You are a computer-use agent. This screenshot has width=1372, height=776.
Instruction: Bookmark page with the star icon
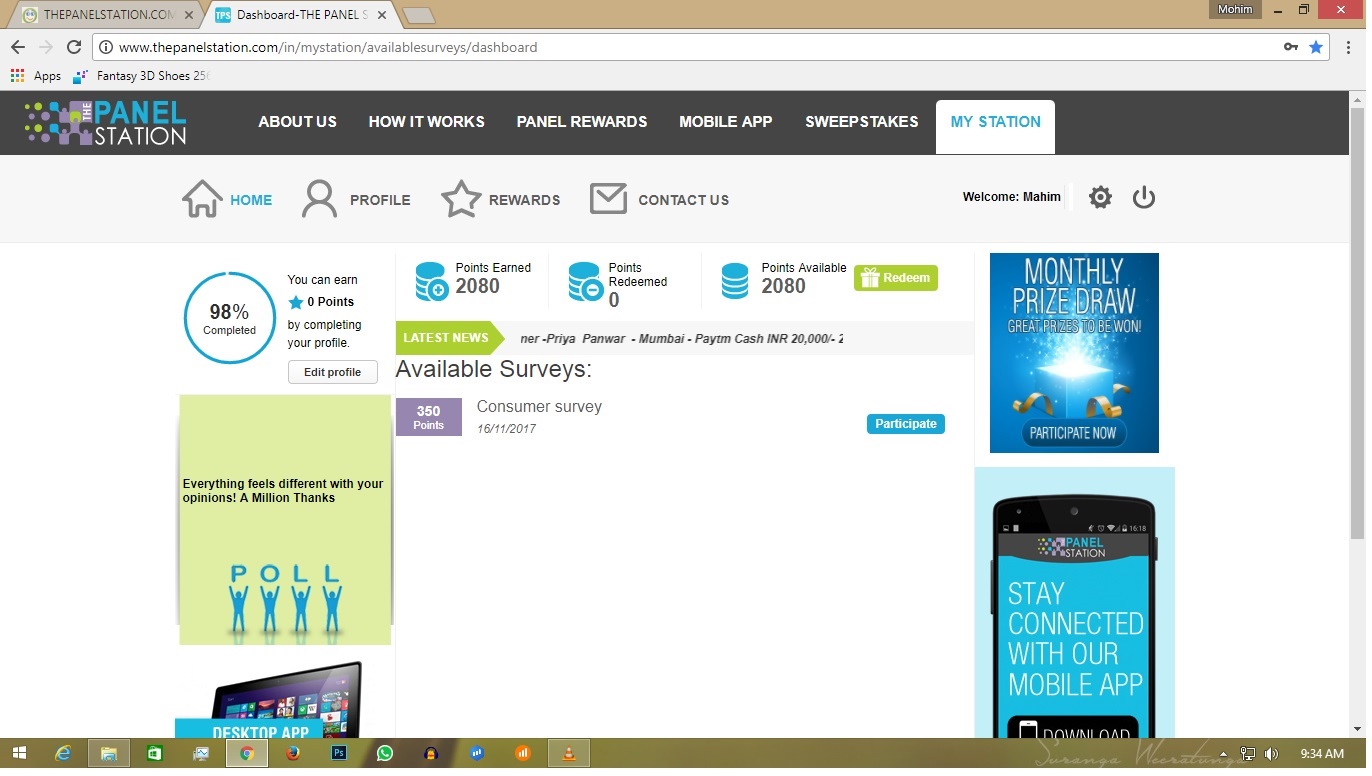(1316, 47)
